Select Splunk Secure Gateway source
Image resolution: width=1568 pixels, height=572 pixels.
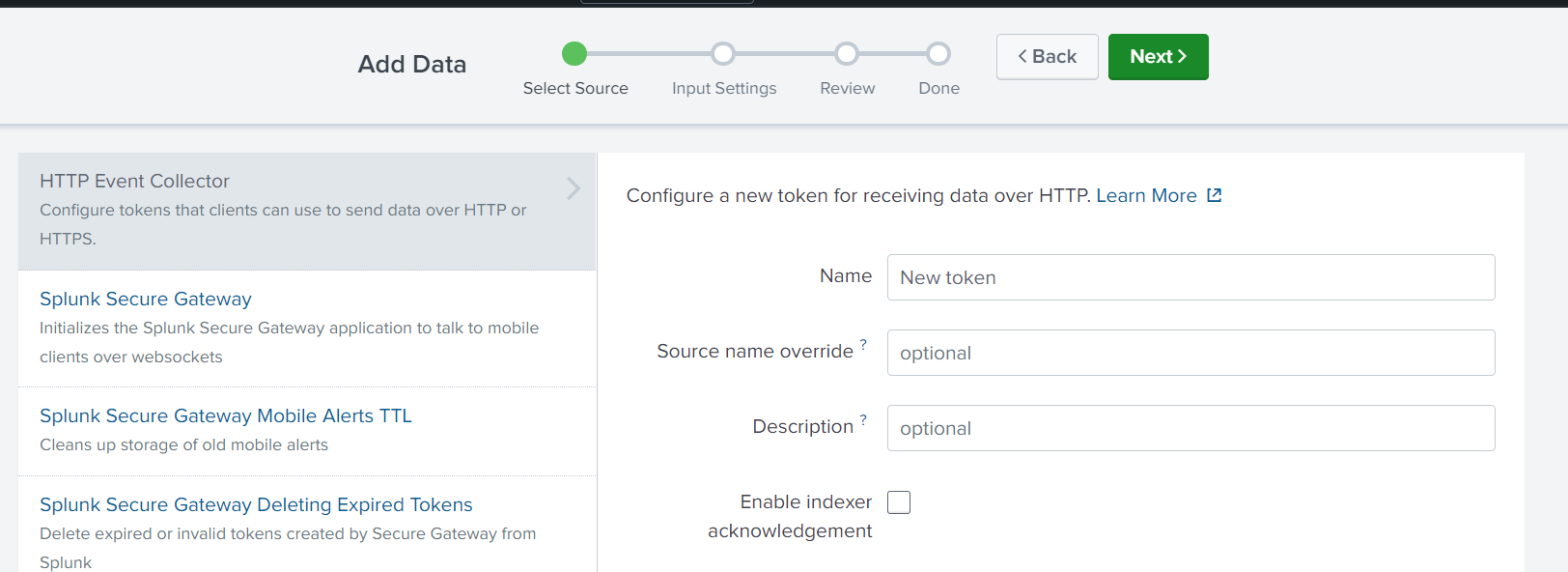pyautogui.click(x=146, y=299)
